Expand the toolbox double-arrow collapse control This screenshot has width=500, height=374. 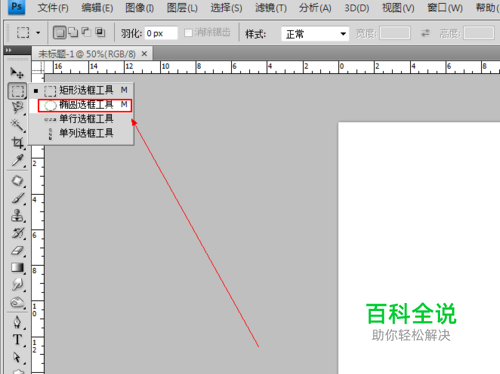[9, 50]
